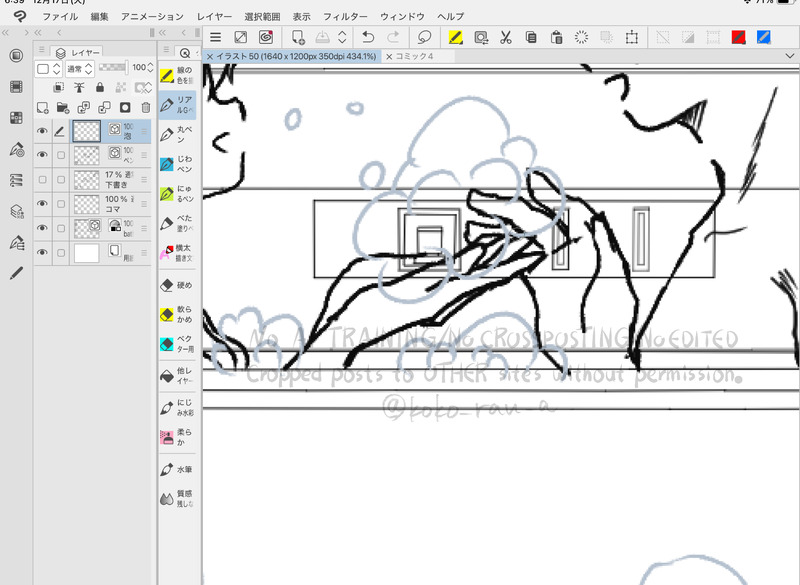Click the redo arrow in command bar
This screenshot has width=800, height=585.
[x=393, y=37]
